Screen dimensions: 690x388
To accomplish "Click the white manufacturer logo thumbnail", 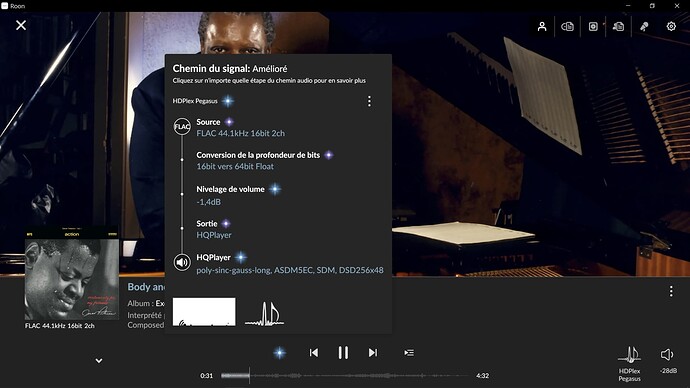I will coord(204,312).
